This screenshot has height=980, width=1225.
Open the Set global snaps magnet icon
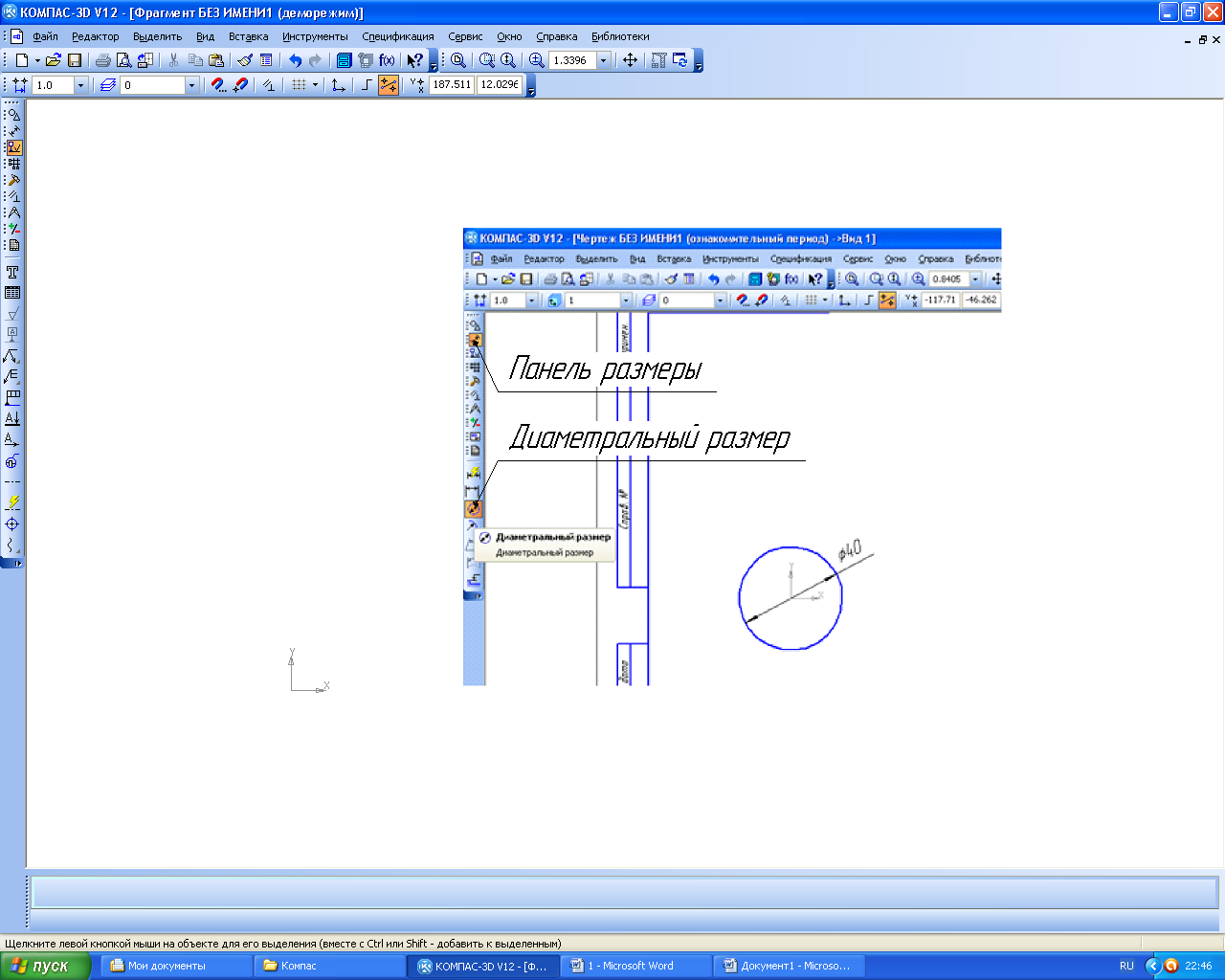pos(219,85)
